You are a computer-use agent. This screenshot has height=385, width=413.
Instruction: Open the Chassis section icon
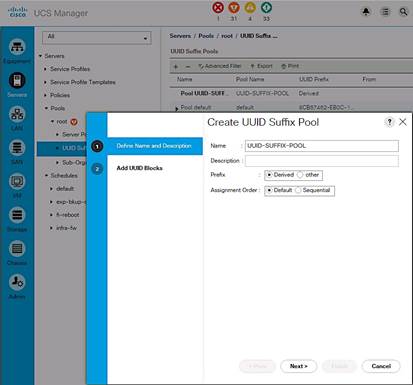pyautogui.click(x=17, y=249)
